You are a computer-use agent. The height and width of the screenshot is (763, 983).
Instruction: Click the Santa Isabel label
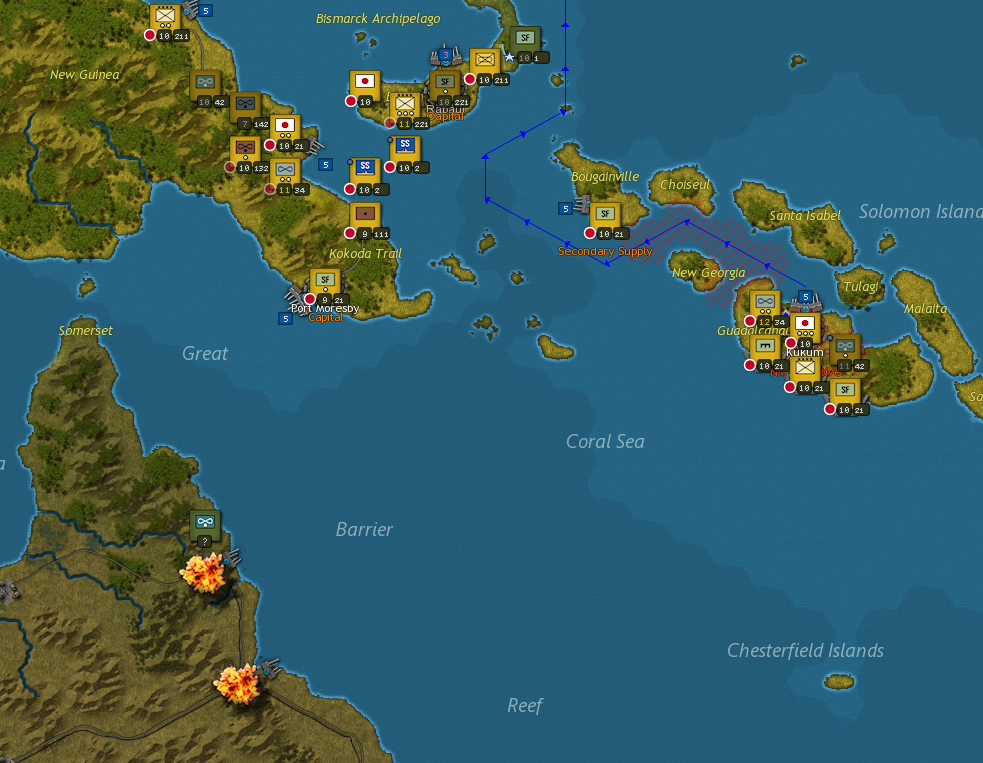pos(805,216)
